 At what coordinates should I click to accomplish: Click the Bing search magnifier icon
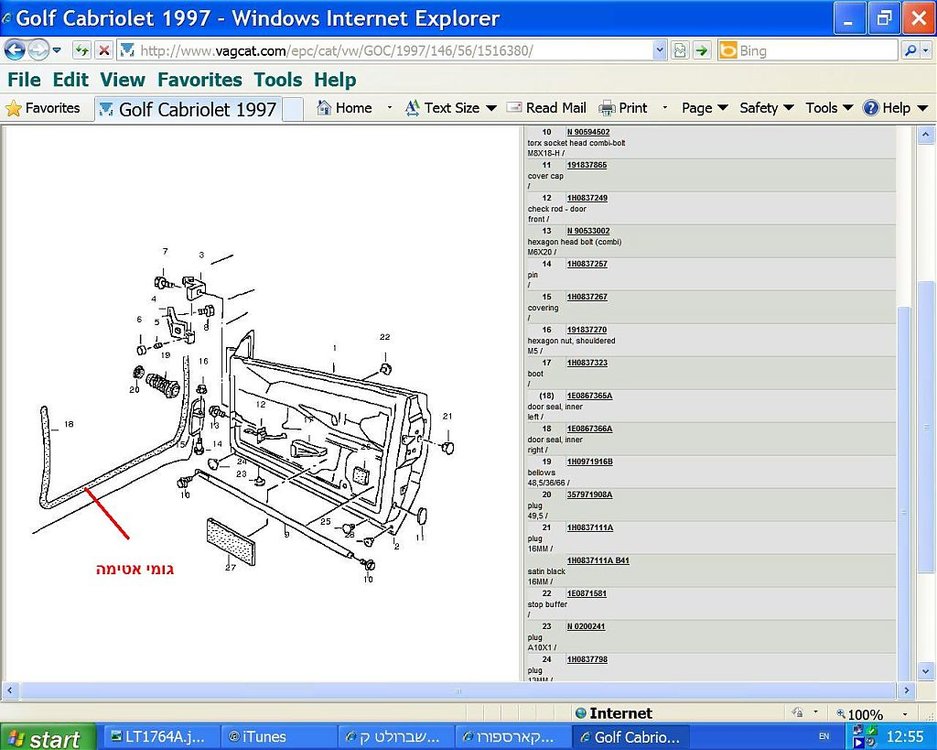coord(910,51)
